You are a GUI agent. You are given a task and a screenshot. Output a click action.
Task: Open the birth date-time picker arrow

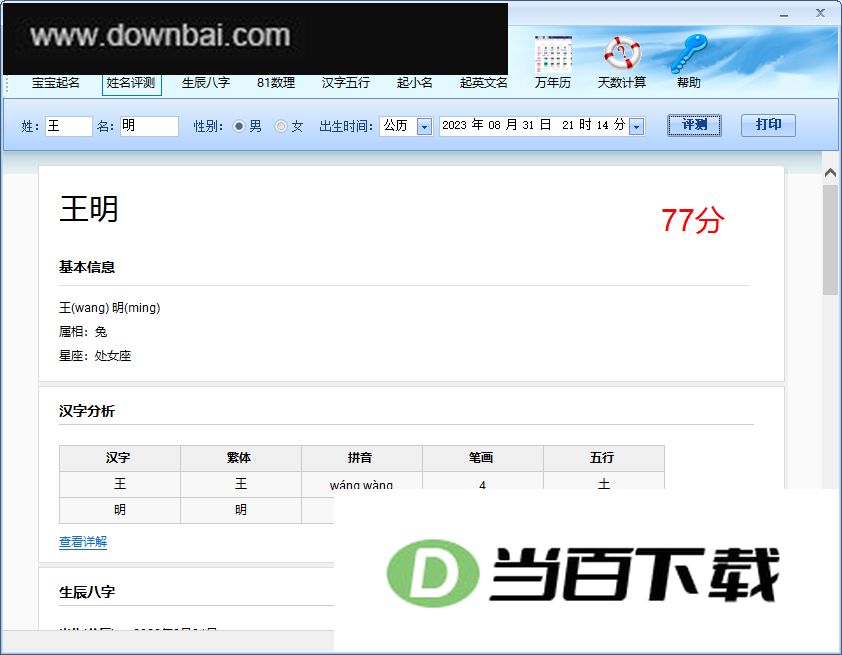click(637, 127)
